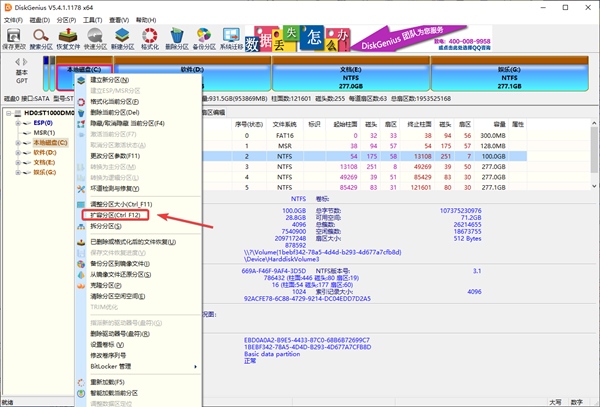
Task: Click the 快速分区 (Quick Partition) toolbar icon
Action: 96,38
